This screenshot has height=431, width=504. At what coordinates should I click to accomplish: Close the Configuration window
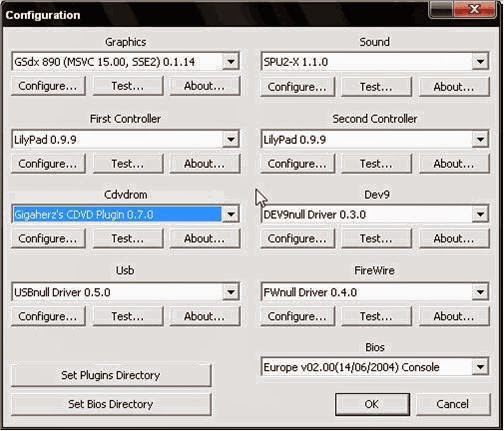(x=474, y=9)
